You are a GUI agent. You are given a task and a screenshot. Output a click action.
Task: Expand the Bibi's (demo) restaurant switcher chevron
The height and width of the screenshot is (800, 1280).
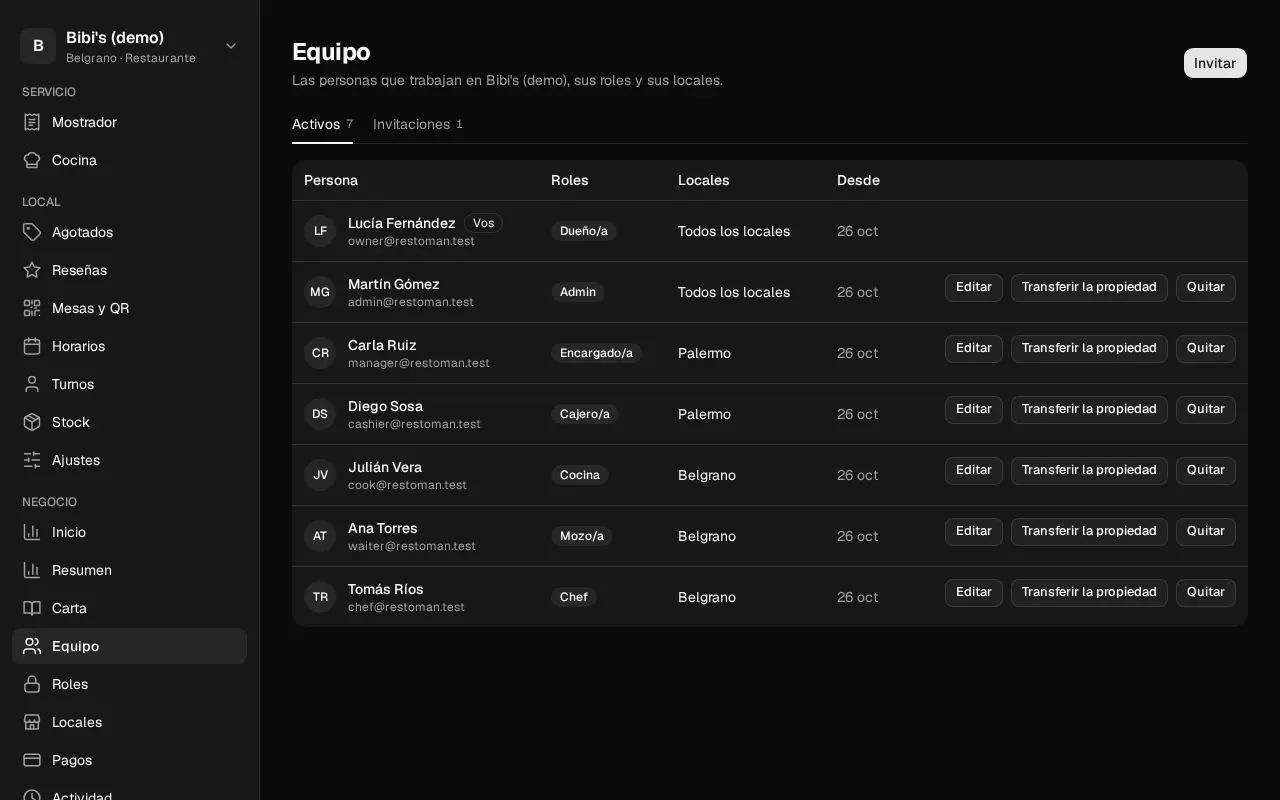click(231, 46)
